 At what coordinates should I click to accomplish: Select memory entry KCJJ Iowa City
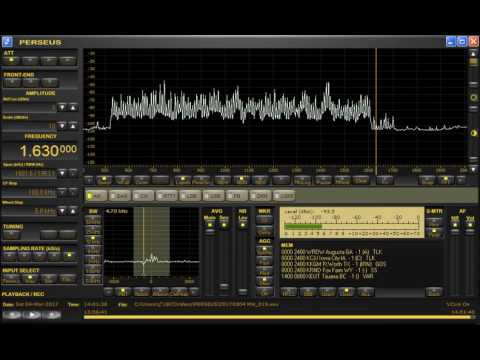pyautogui.click(x=328, y=258)
